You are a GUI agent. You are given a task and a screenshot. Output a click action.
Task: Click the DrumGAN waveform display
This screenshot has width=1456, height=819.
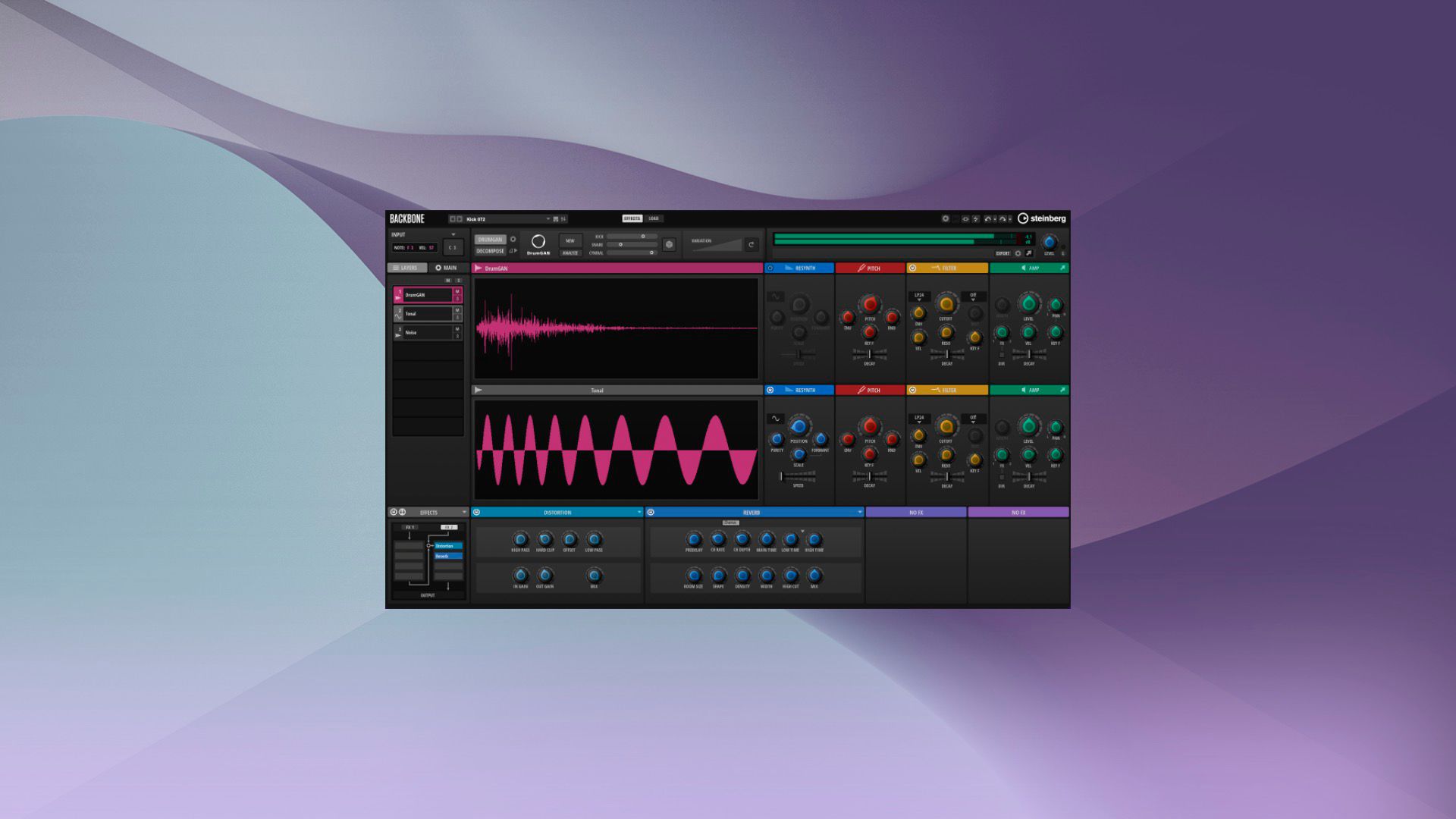tap(616, 328)
